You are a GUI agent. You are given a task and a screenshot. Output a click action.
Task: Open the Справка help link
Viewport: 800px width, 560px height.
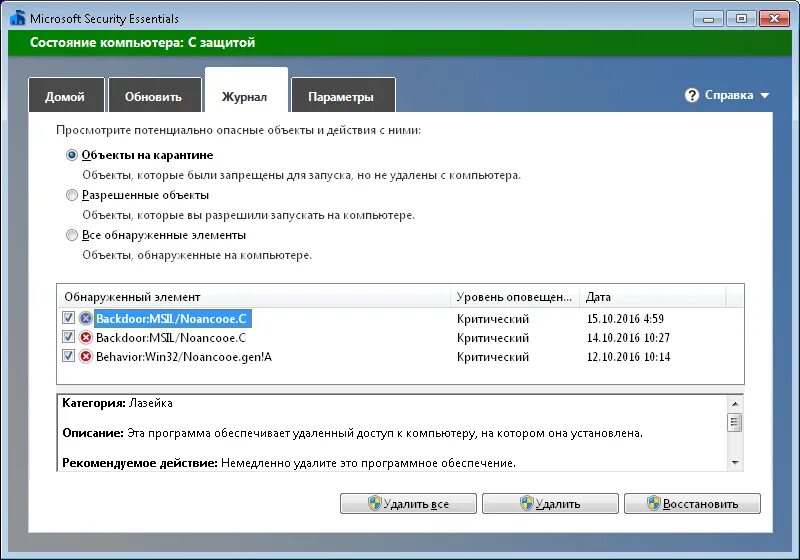[x=729, y=95]
